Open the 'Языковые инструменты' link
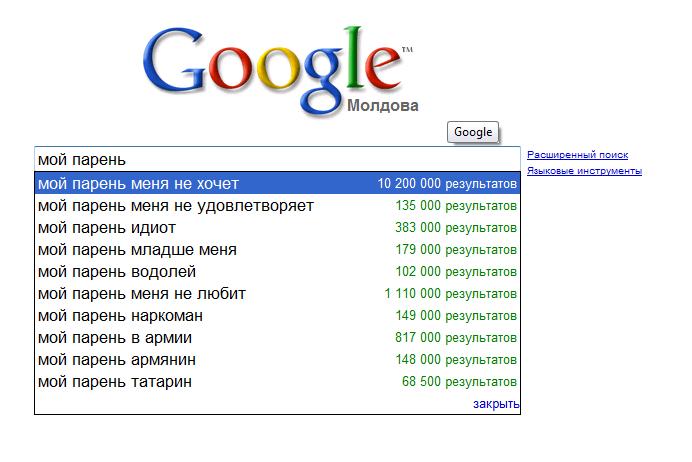The image size is (692, 462). tap(584, 171)
